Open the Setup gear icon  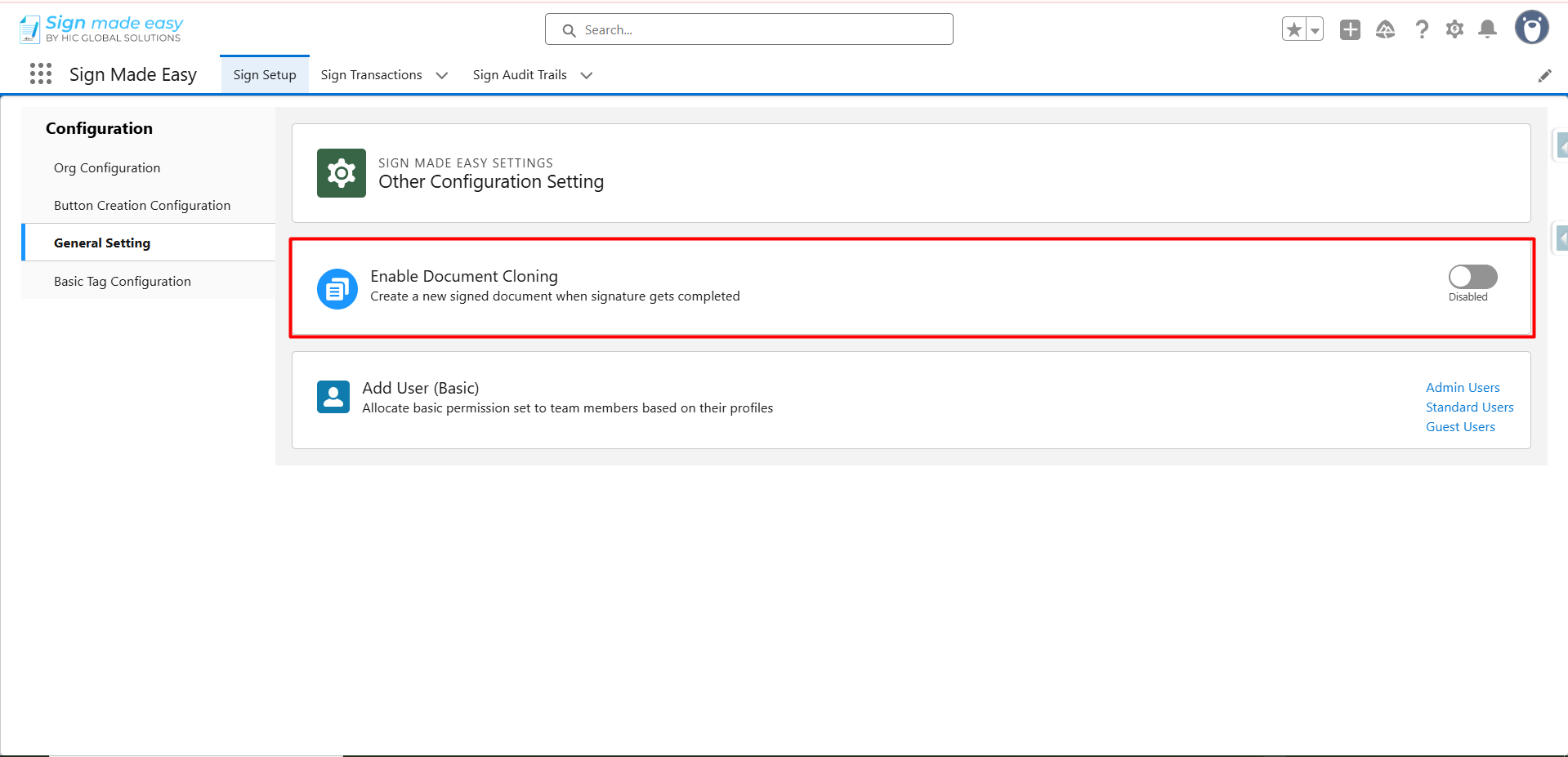[x=1454, y=30]
